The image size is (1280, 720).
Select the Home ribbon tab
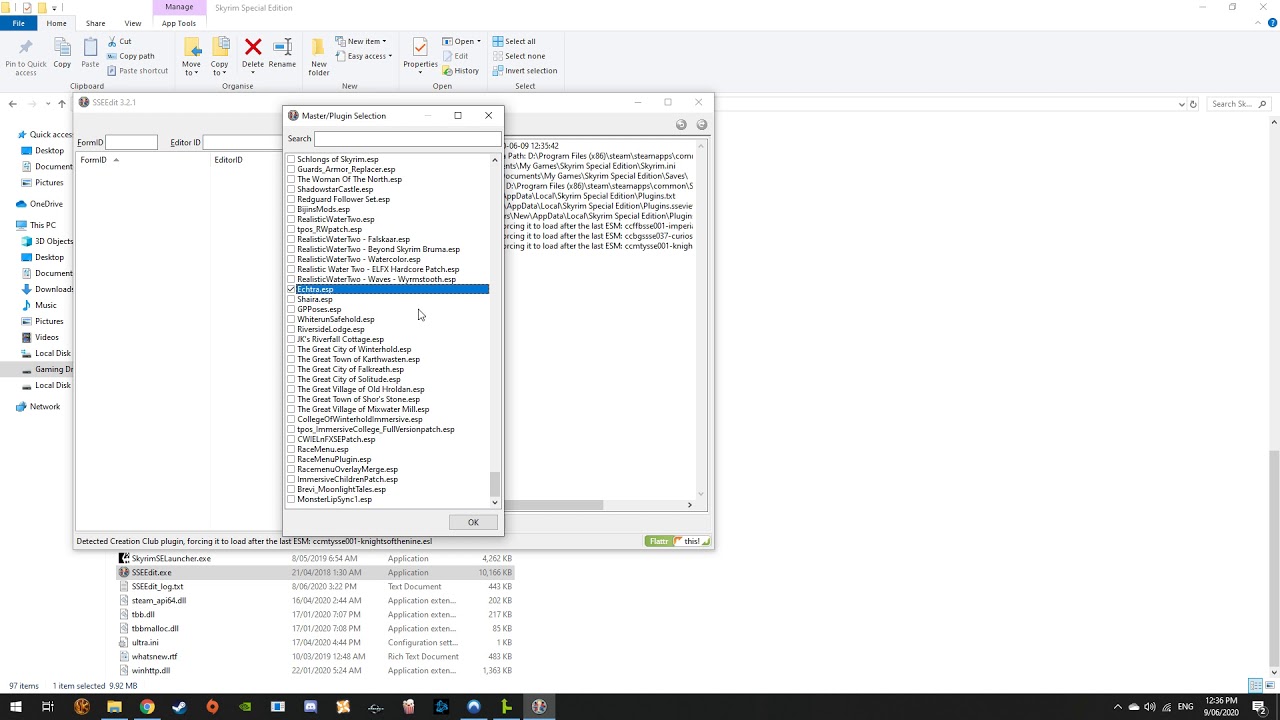click(x=57, y=23)
